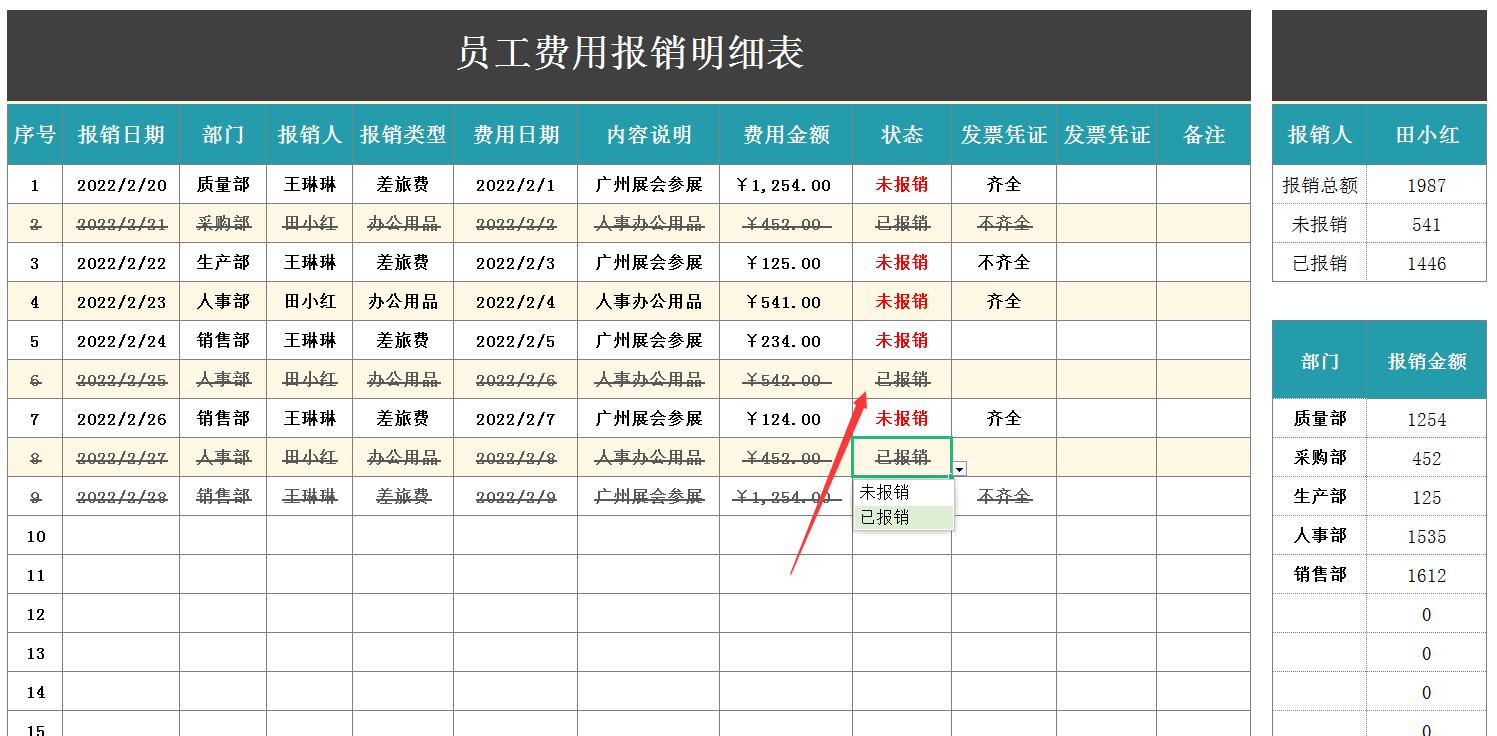
Task: Select the 王琳琳 name cell in row 3
Action: coord(311,262)
